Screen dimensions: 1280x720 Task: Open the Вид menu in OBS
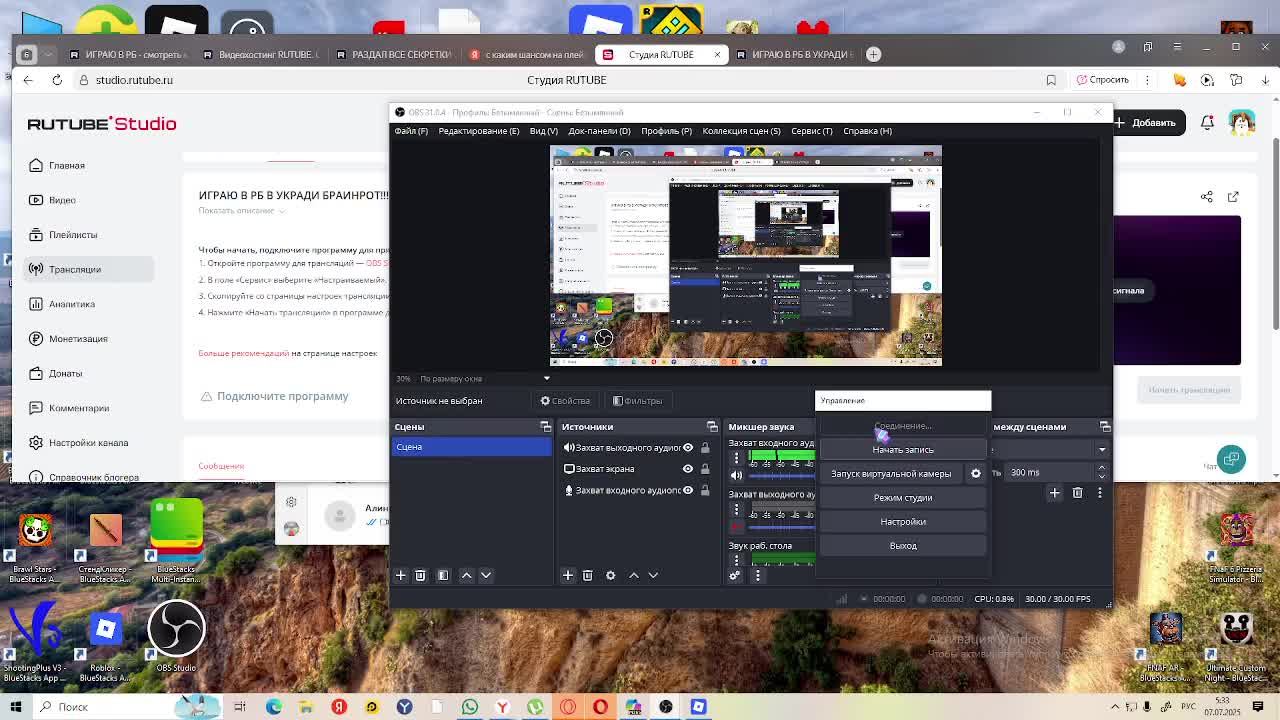pyautogui.click(x=543, y=131)
